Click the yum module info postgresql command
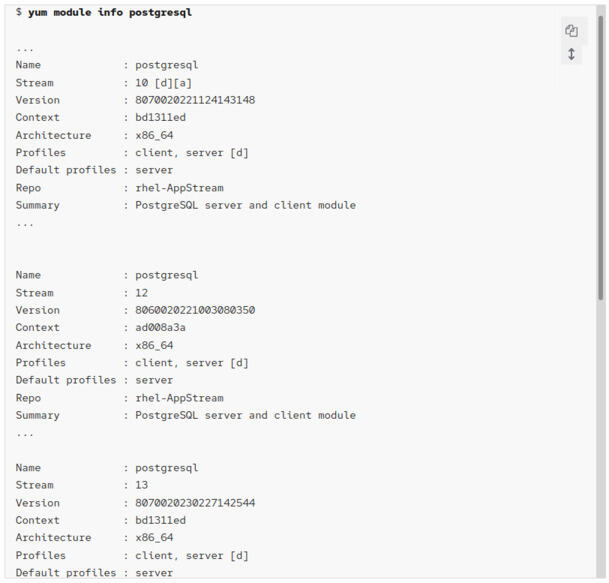609x583 pixels. pyautogui.click(x=110, y=12)
